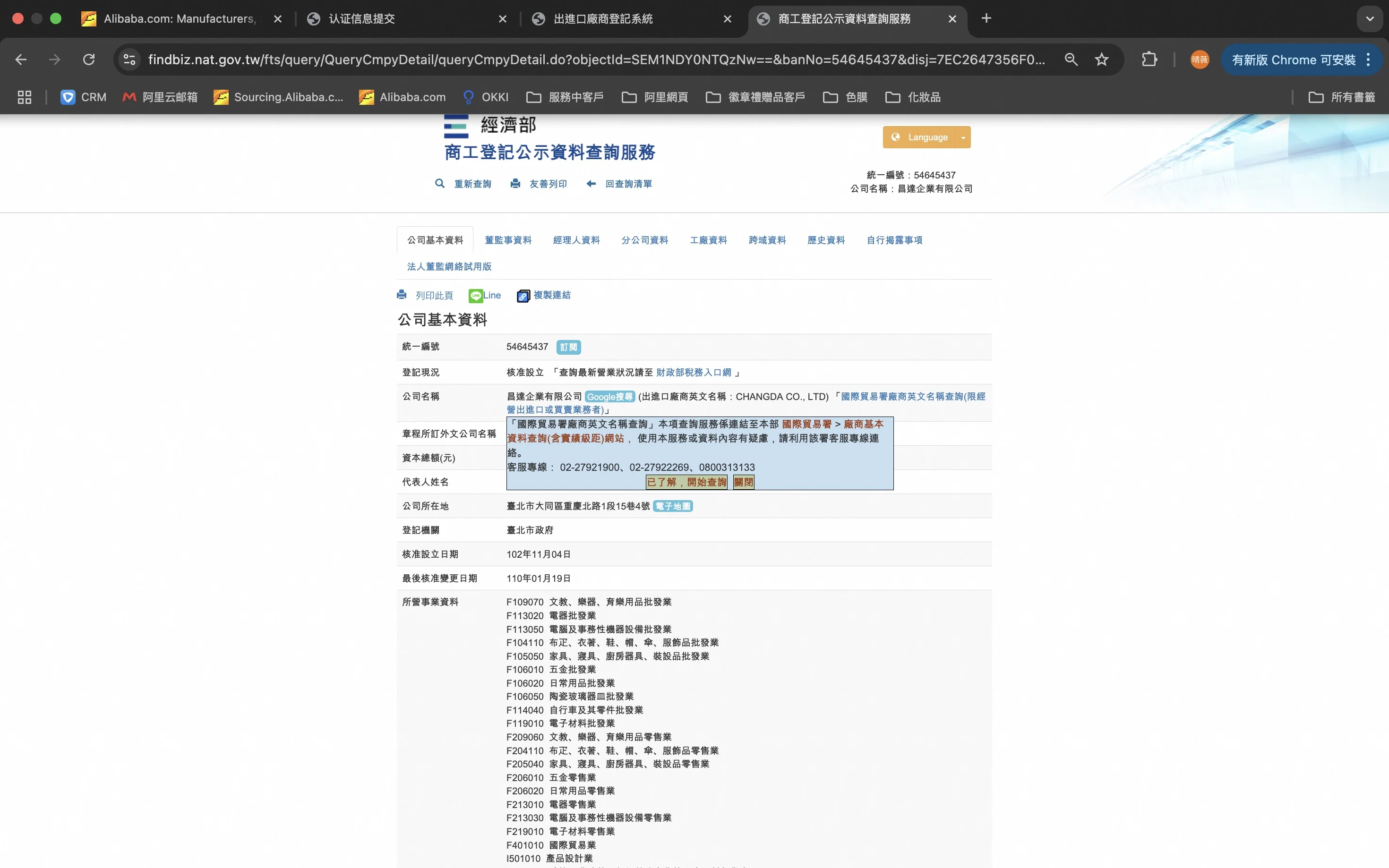Open the 出進口廠商登記系統 browser tab
The width and height of the screenshot is (1389, 868).
pyautogui.click(x=603, y=19)
